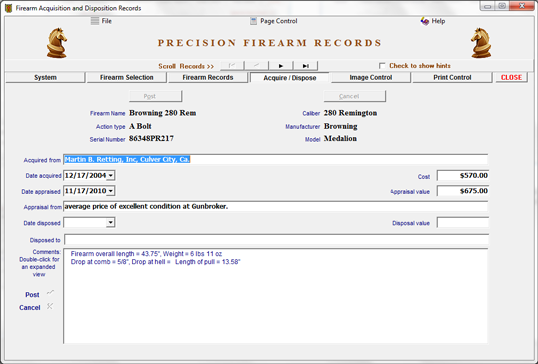538x364 pixels.
Task: Click the Page Control document icon
Action: [x=253, y=21]
